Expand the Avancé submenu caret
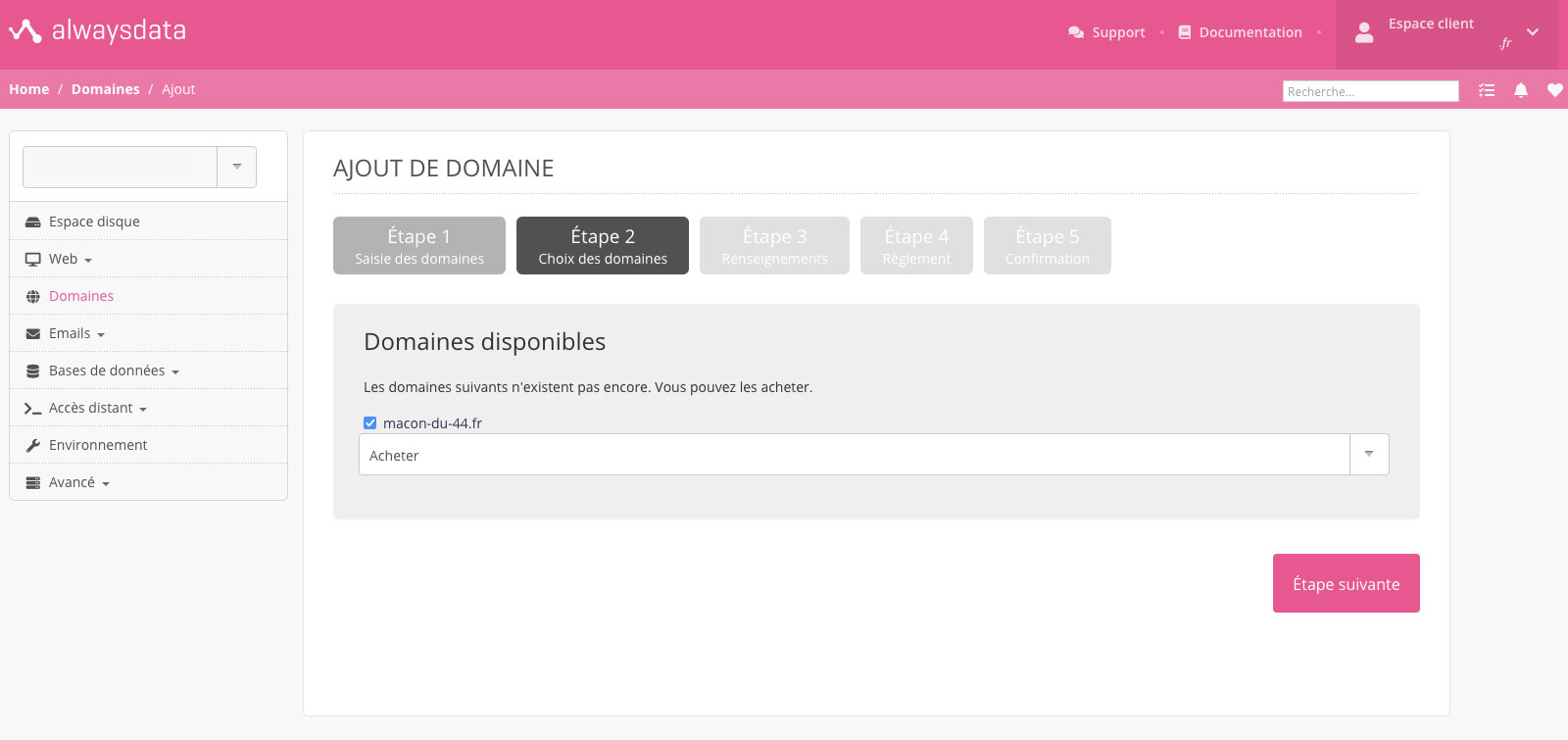1568x740 pixels. pos(106,484)
